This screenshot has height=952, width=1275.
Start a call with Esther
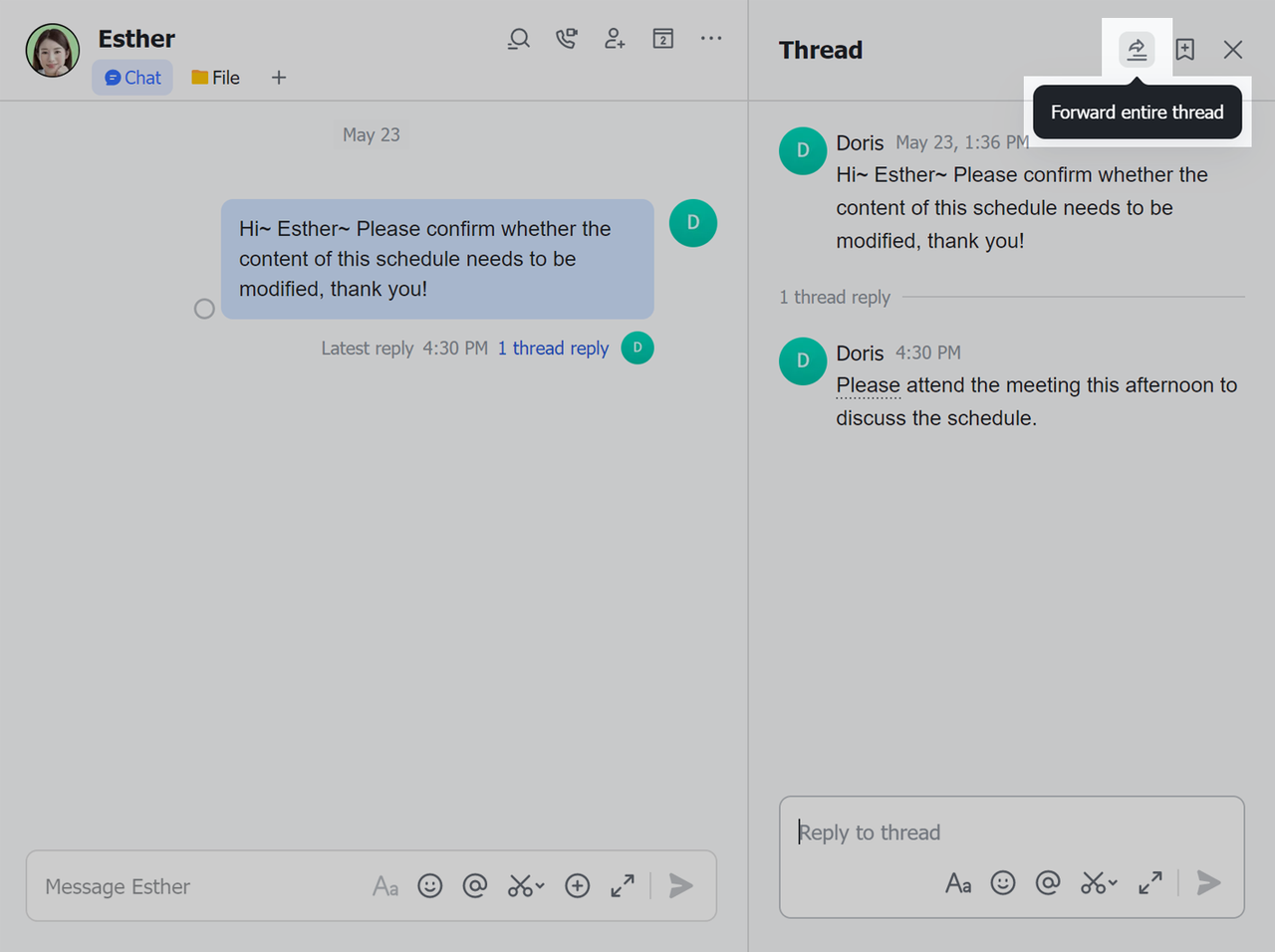coord(566,39)
